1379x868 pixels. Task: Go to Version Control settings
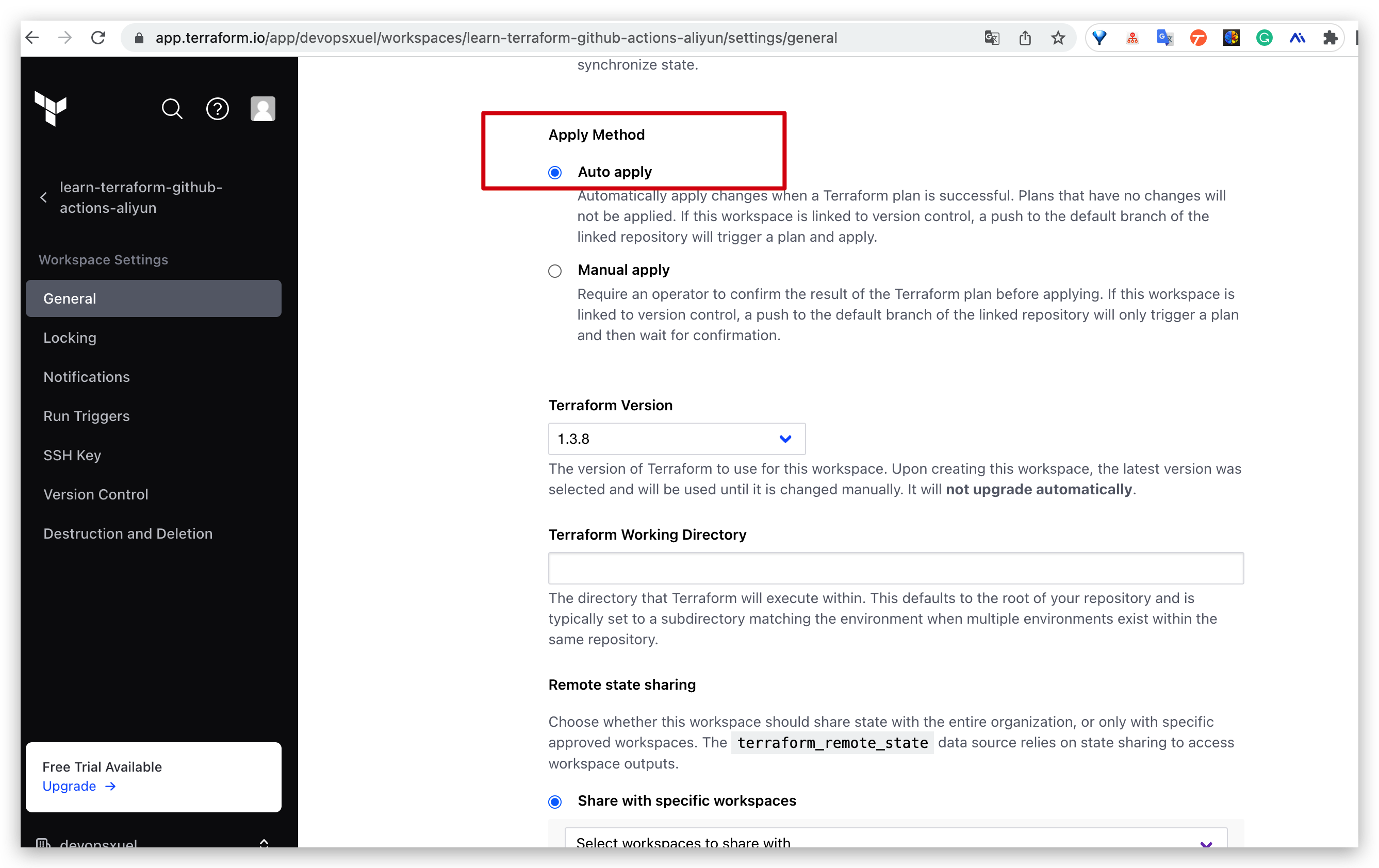(x=95, y=494)
